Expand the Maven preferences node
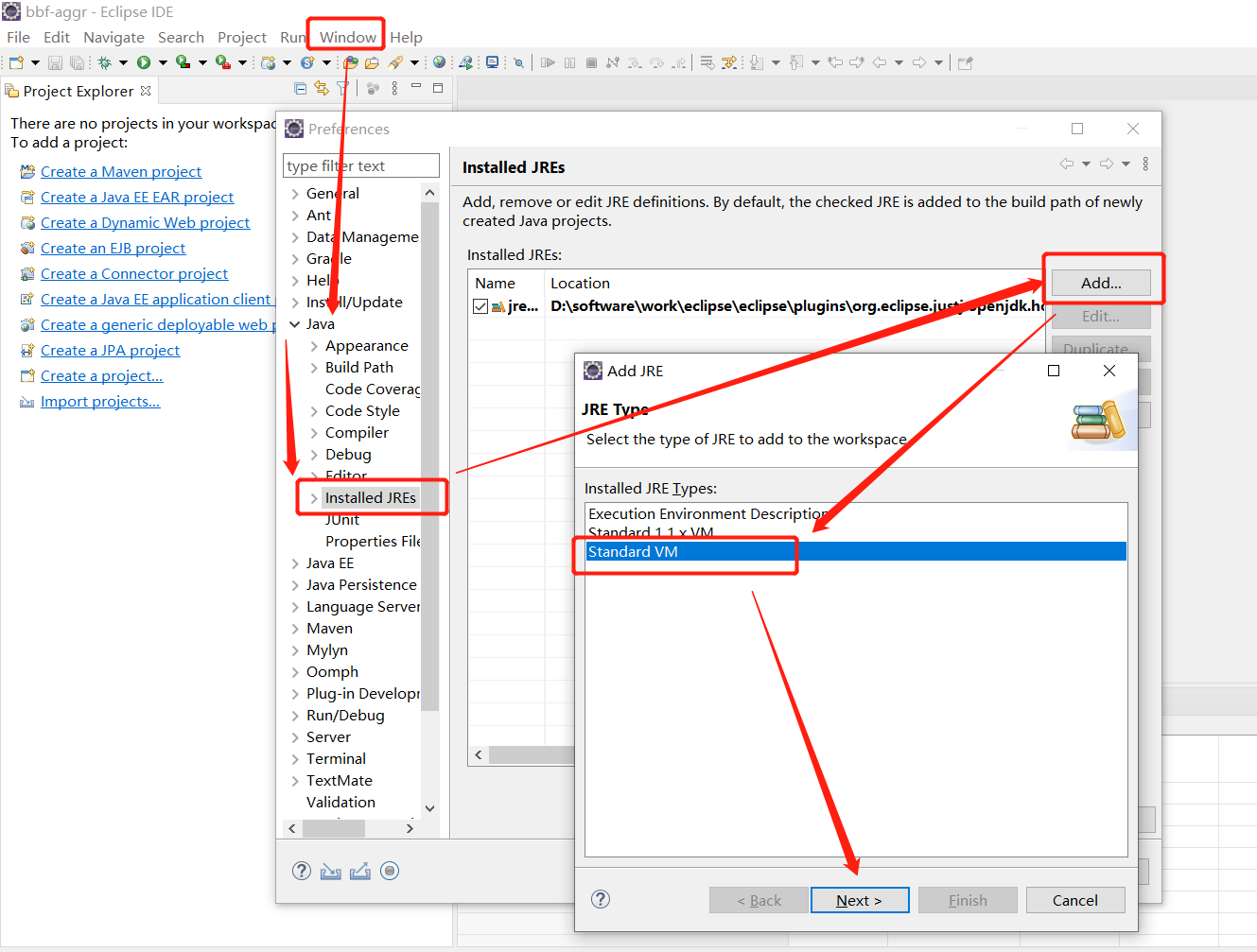This screenshot has height=952, width=1257. (294, 629)
